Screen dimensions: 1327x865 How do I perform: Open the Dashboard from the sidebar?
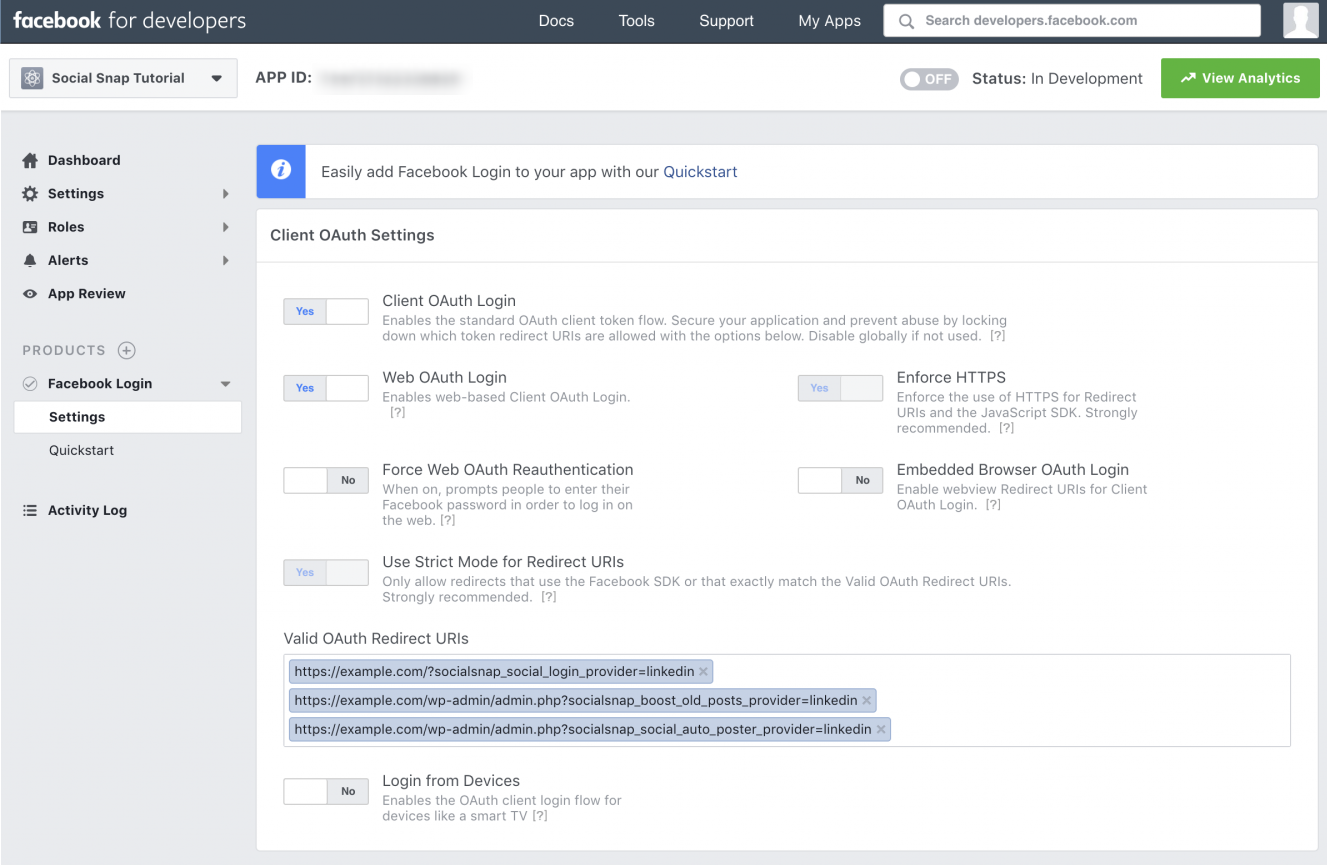click(x=84, y=160)
